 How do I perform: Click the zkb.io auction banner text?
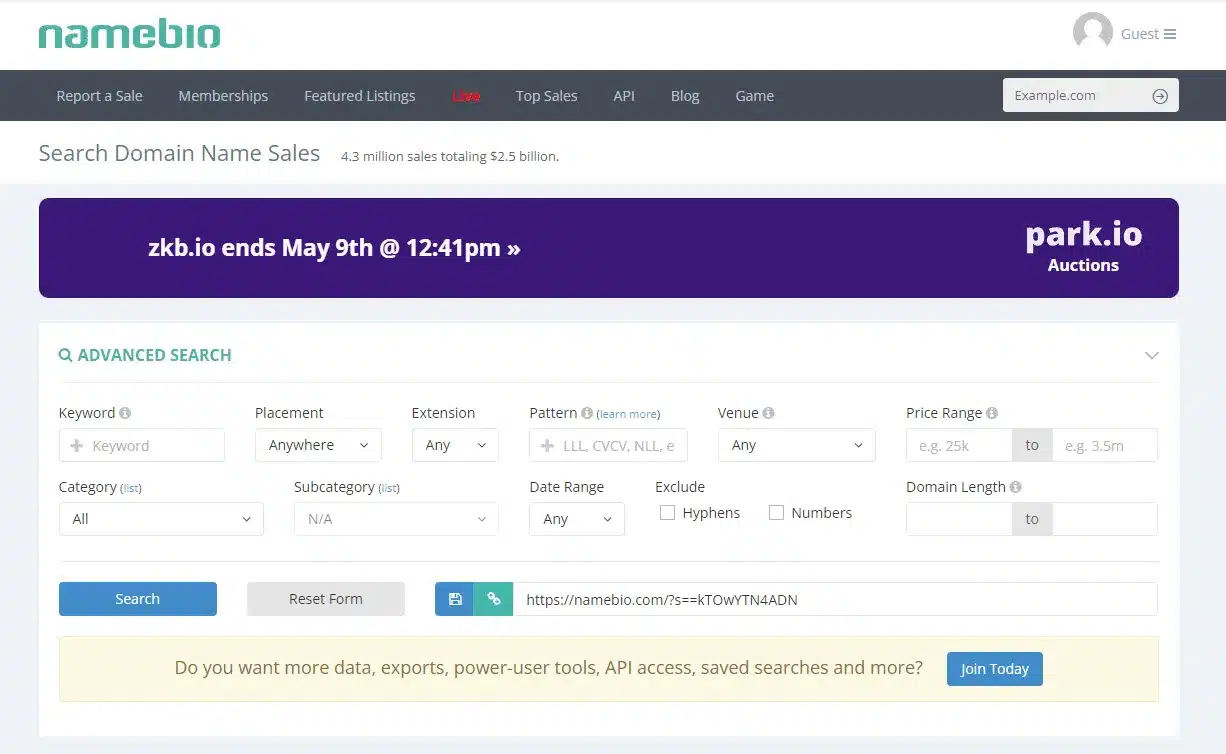tap(334, 248)
